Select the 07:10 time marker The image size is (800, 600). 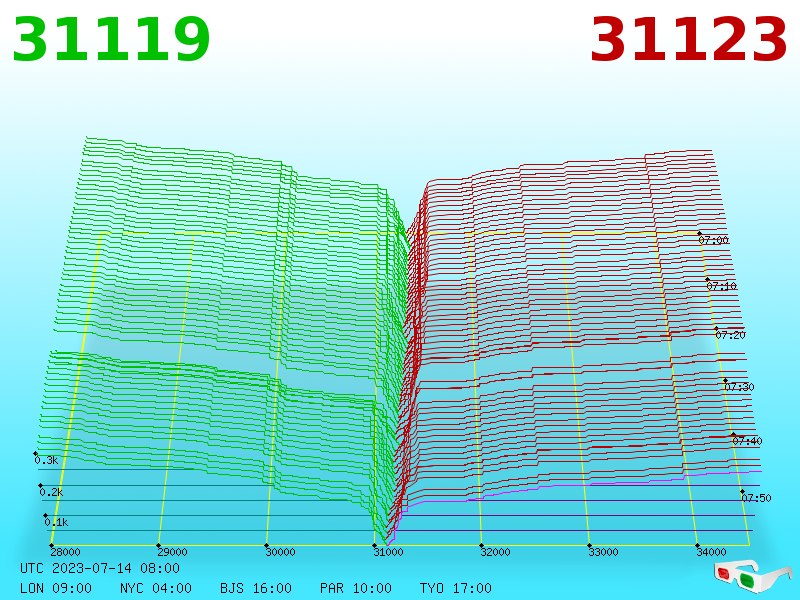tap(722, 286)
